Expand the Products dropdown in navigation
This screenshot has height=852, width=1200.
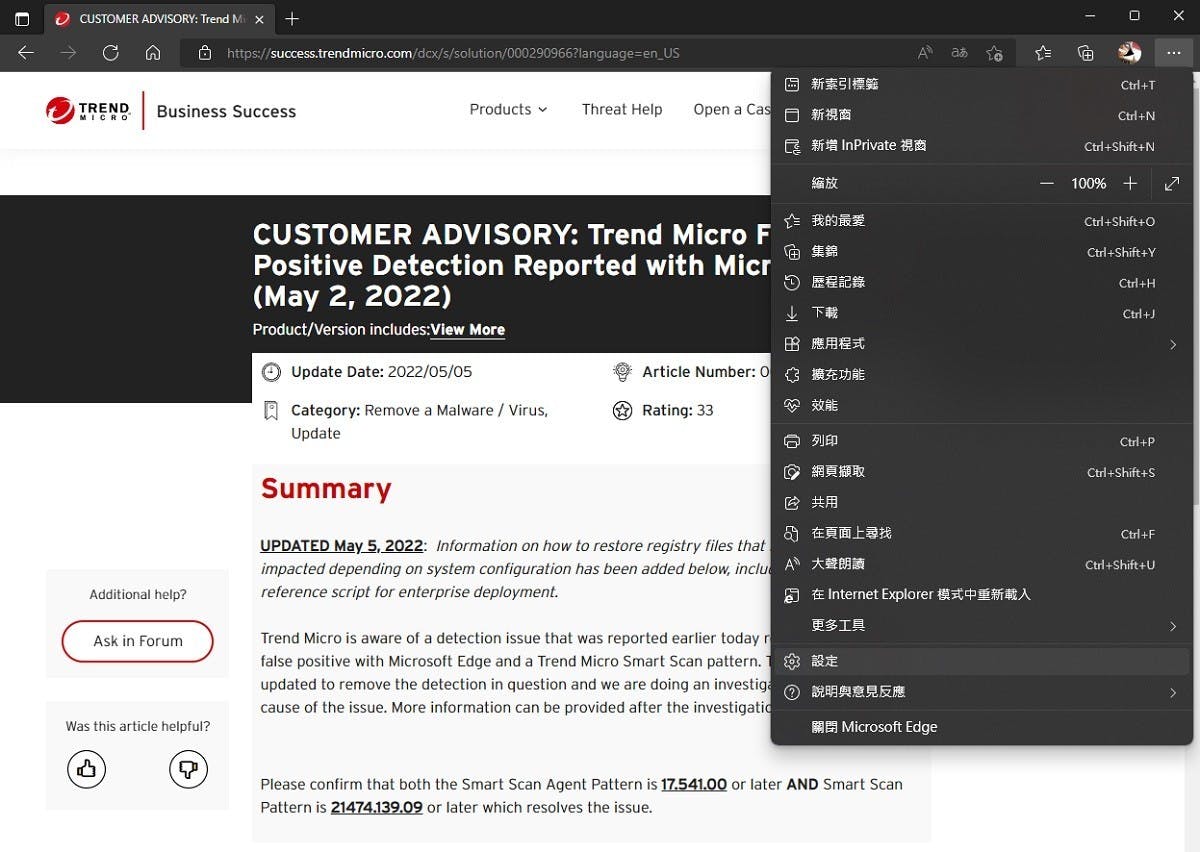(x=508, y=110)
